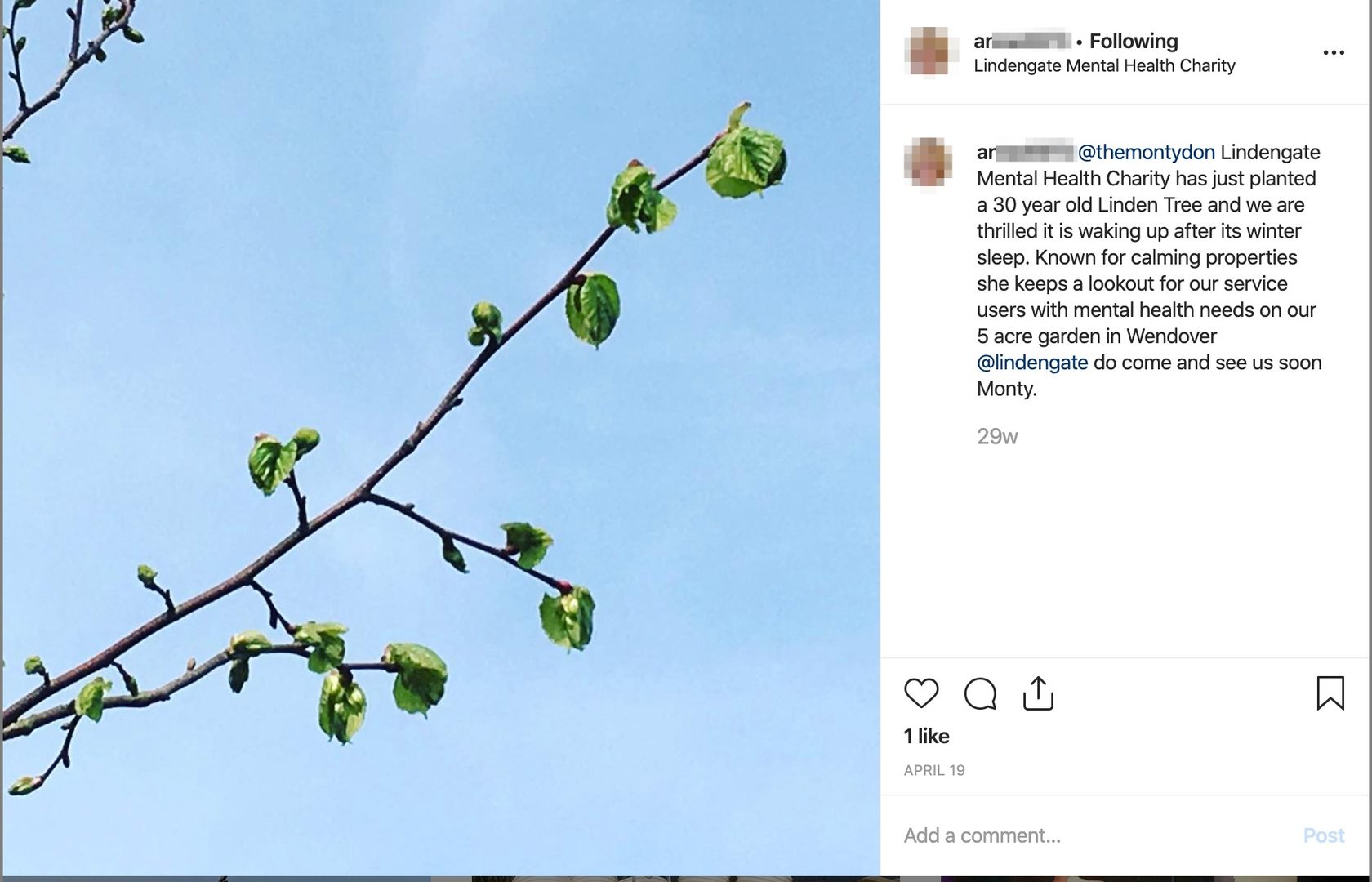Screen dimensions: 1372x882
Task: Share the post using the share arrow icon
Action: pyautogui.click(x=1038, y=693)
